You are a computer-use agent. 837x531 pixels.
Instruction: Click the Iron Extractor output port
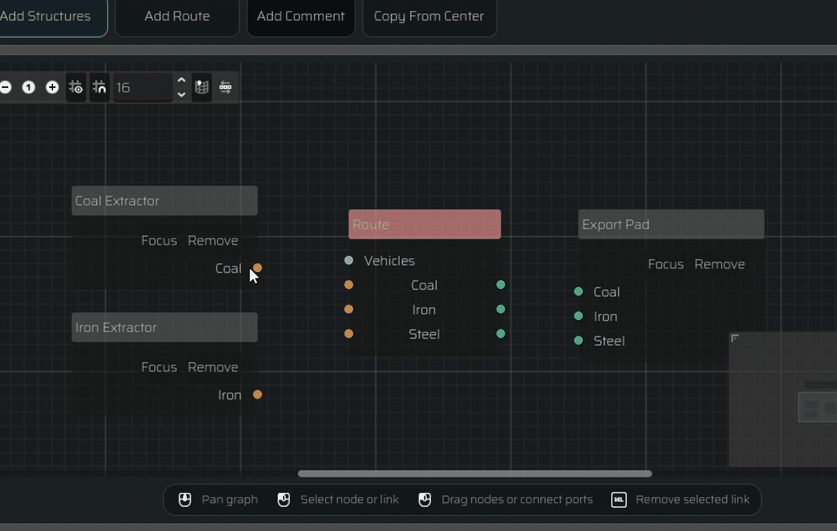258,395
